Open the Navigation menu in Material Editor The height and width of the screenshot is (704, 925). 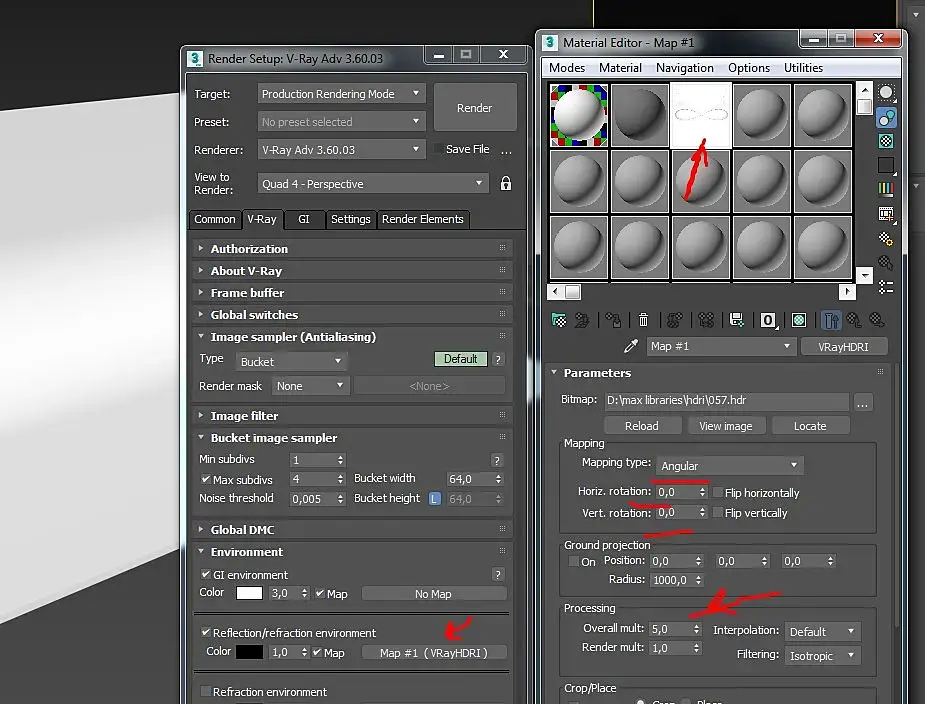point(684,68)
